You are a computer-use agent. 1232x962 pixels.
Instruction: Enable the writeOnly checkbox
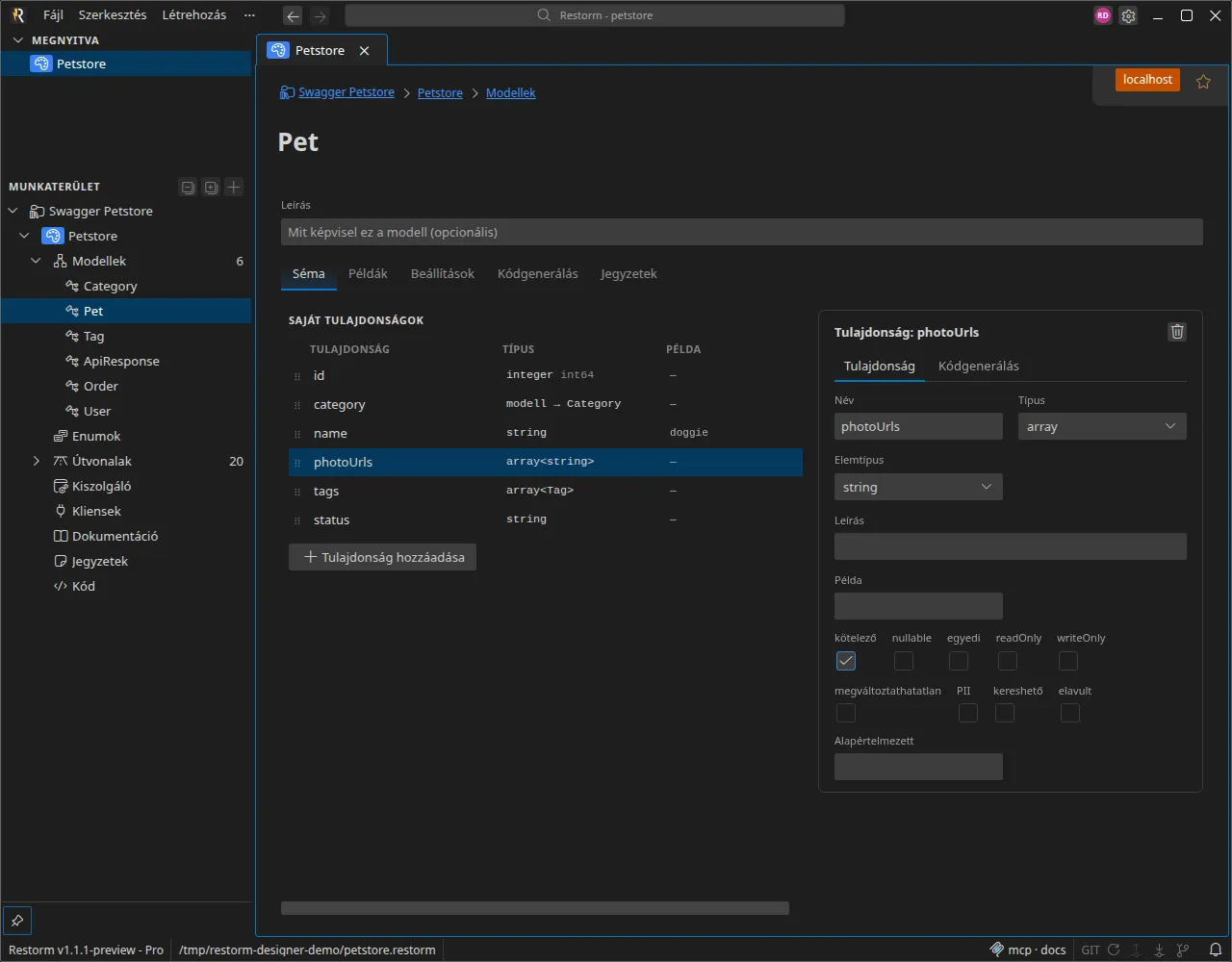pyautogui.click(x=1067, y=661)
